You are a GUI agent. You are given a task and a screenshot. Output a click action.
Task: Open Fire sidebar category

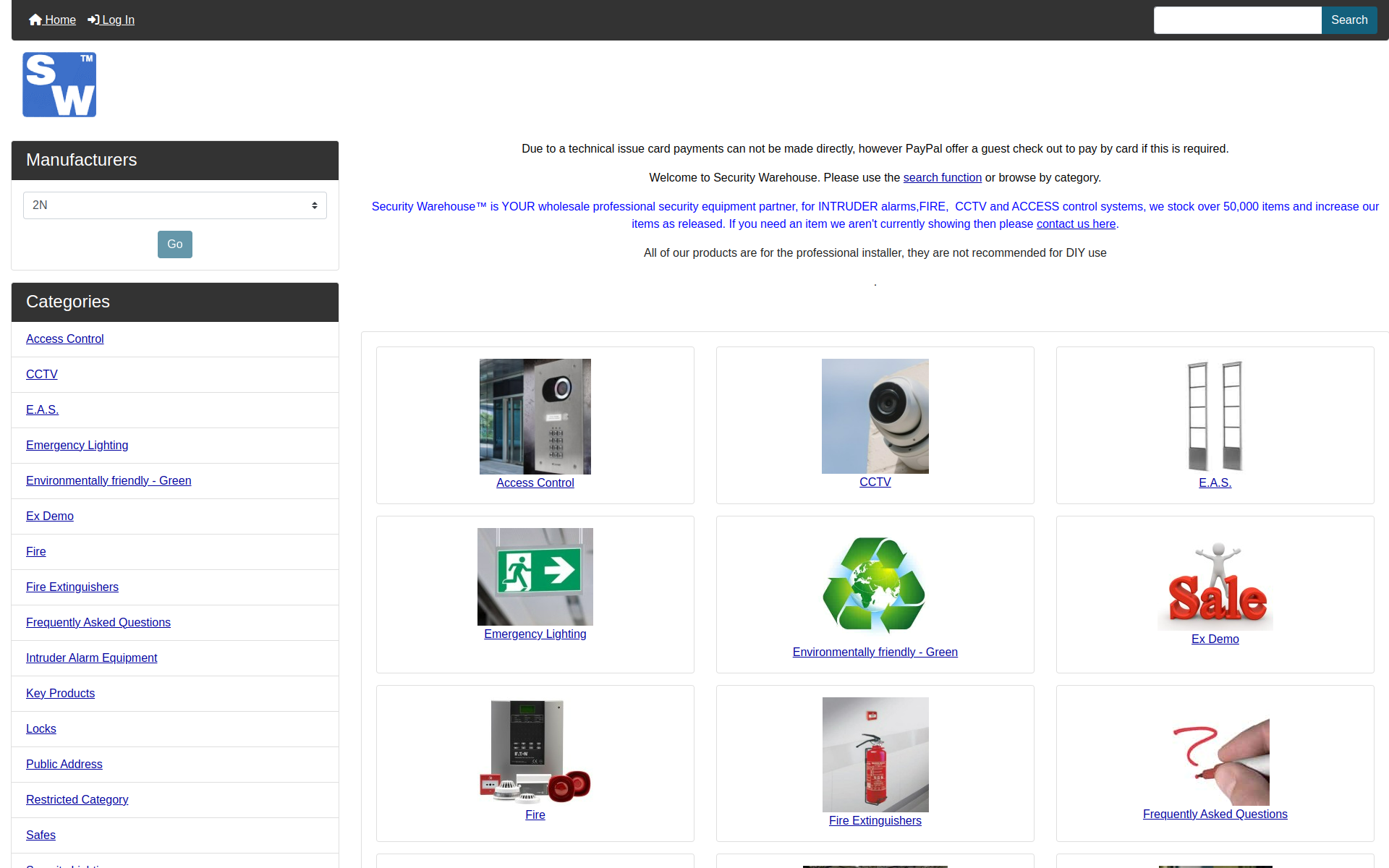[x=36, y=551]
